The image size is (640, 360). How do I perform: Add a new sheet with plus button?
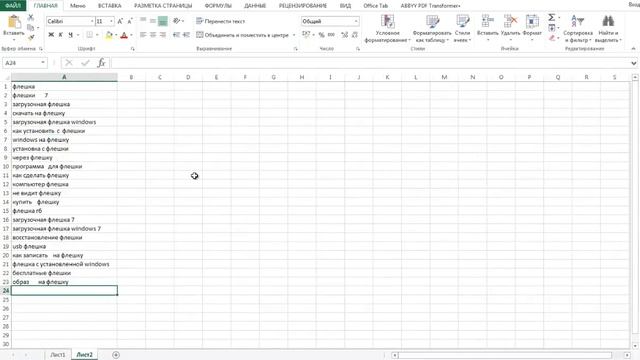pos(116,355)
